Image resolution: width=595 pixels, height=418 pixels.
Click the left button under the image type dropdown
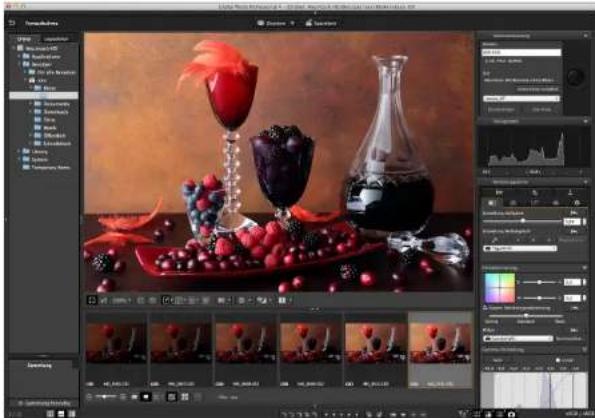[x=501, y=109]
